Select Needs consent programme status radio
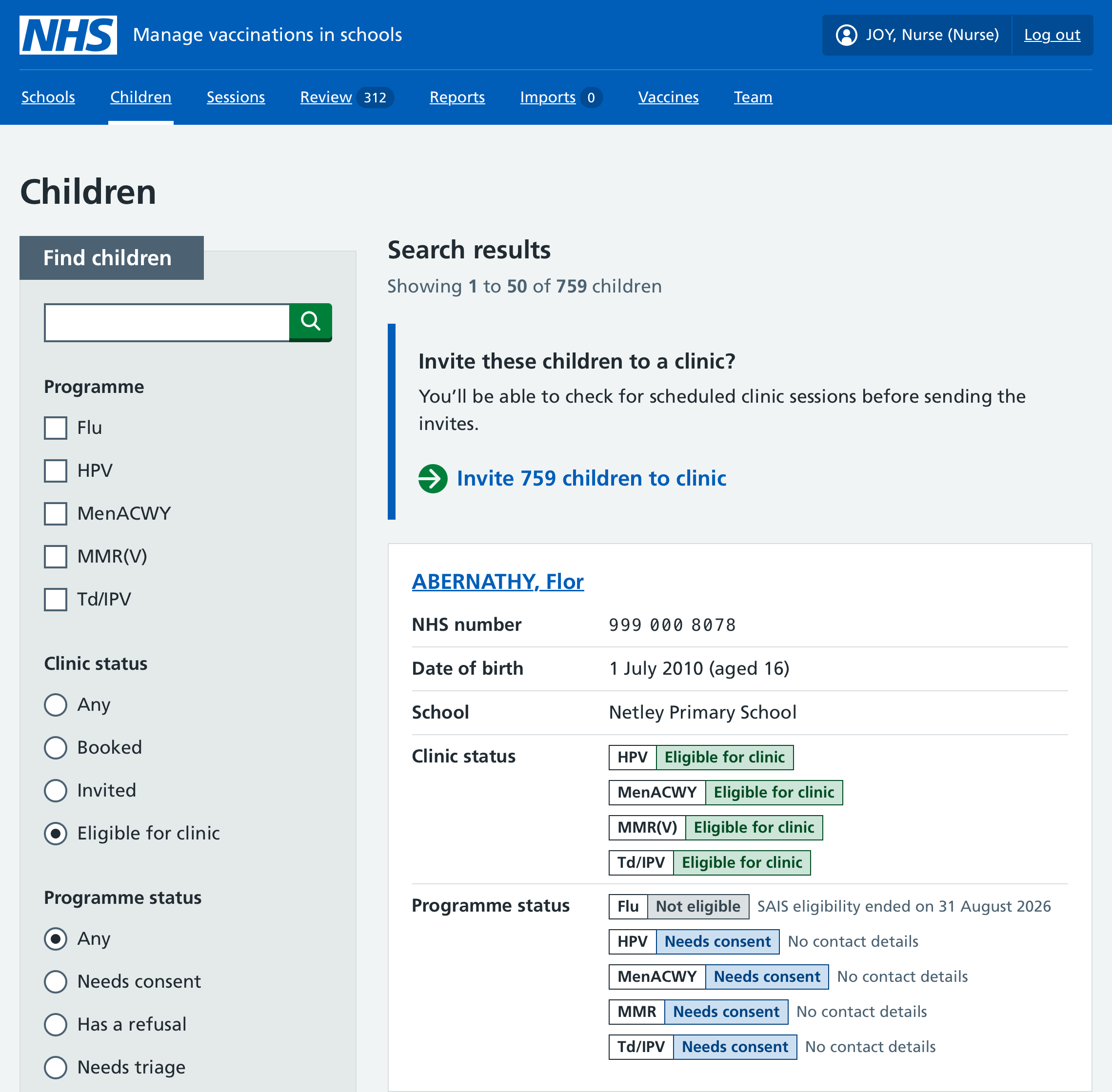This screenshot has width=1112, height=1092. pyautogui.click(x=56, y=982)
